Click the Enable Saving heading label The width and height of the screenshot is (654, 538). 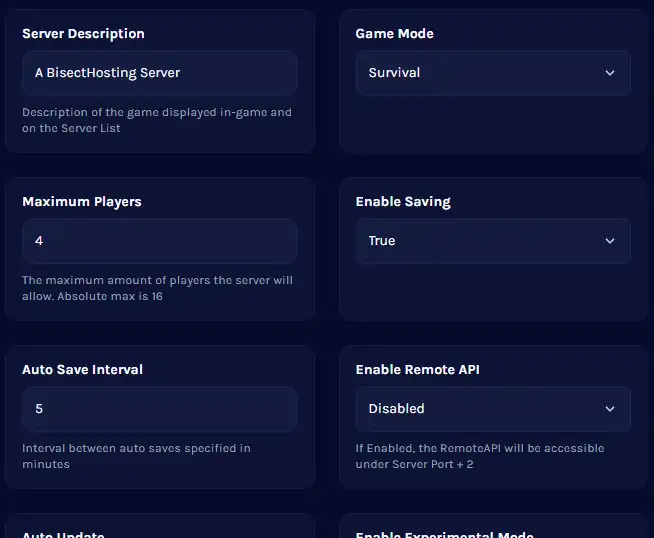pos(403,202)
